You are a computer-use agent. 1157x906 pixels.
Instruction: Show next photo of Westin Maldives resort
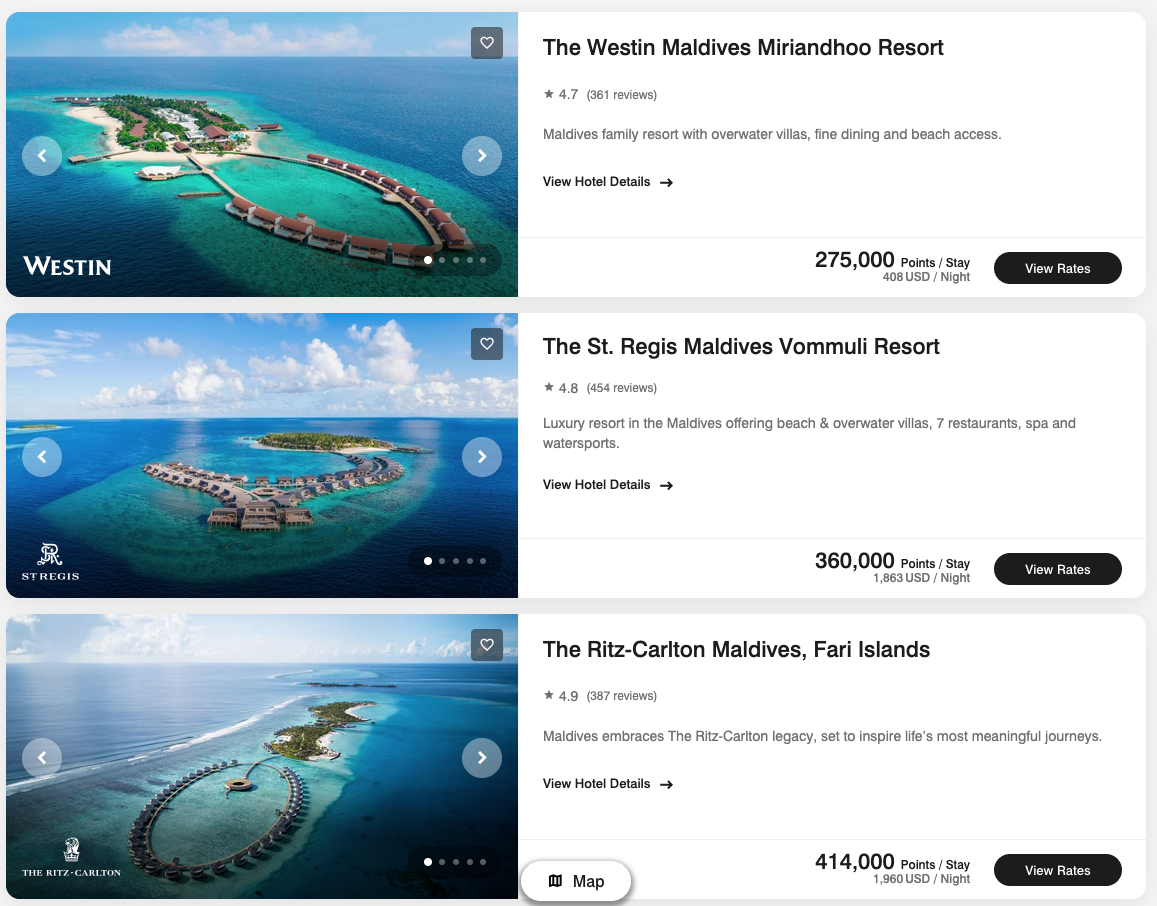[482, 156]
